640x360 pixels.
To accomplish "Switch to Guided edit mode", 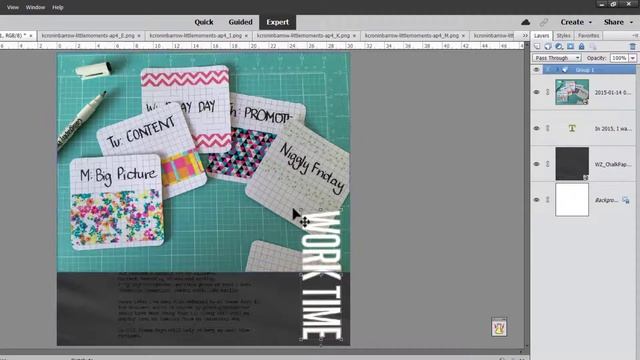I will (x=240, y=22).
